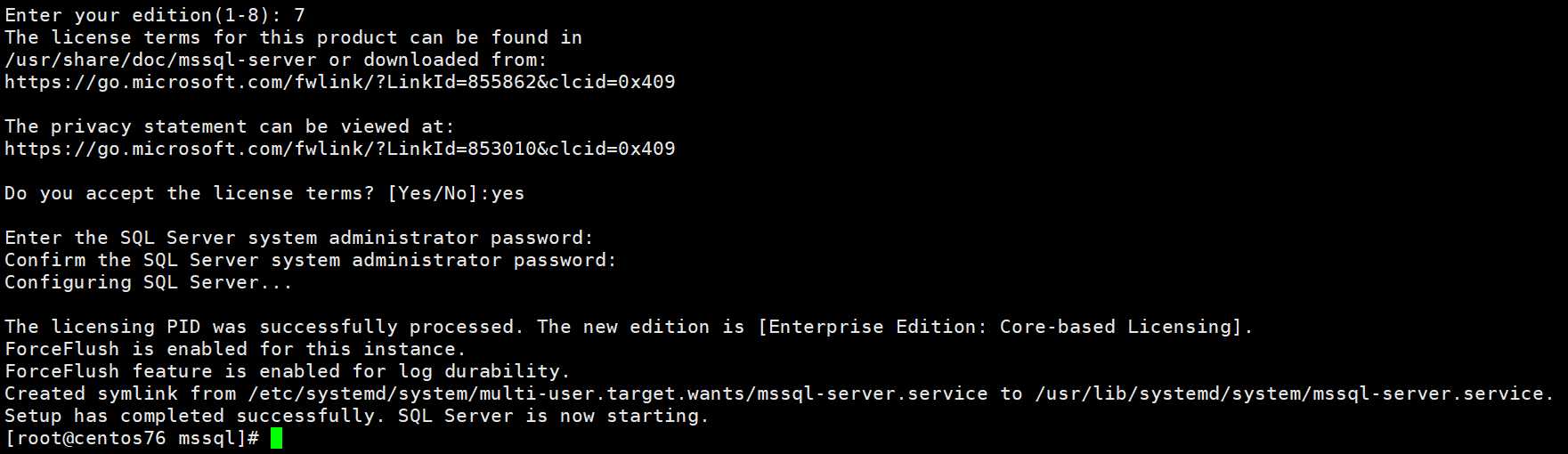Click the /etc/systemd/system multi-user.target.wants service path
Image resolution: width=1568 pixels, height=454 pixels.
tap(617, 393)
